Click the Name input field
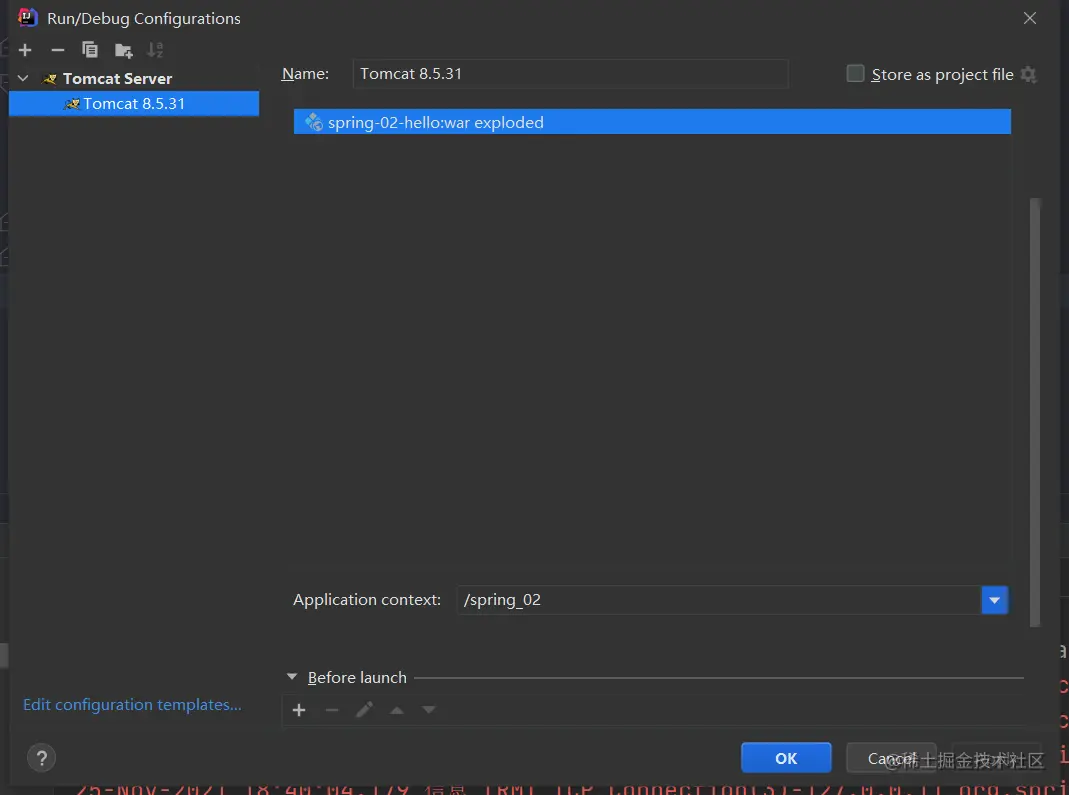Screen dimensions: 1069x795 pyautogui.click(x=570, y=74)
